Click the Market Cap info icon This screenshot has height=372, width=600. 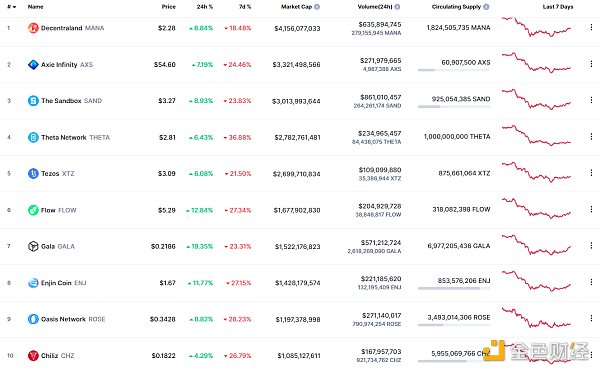[317, 7]
